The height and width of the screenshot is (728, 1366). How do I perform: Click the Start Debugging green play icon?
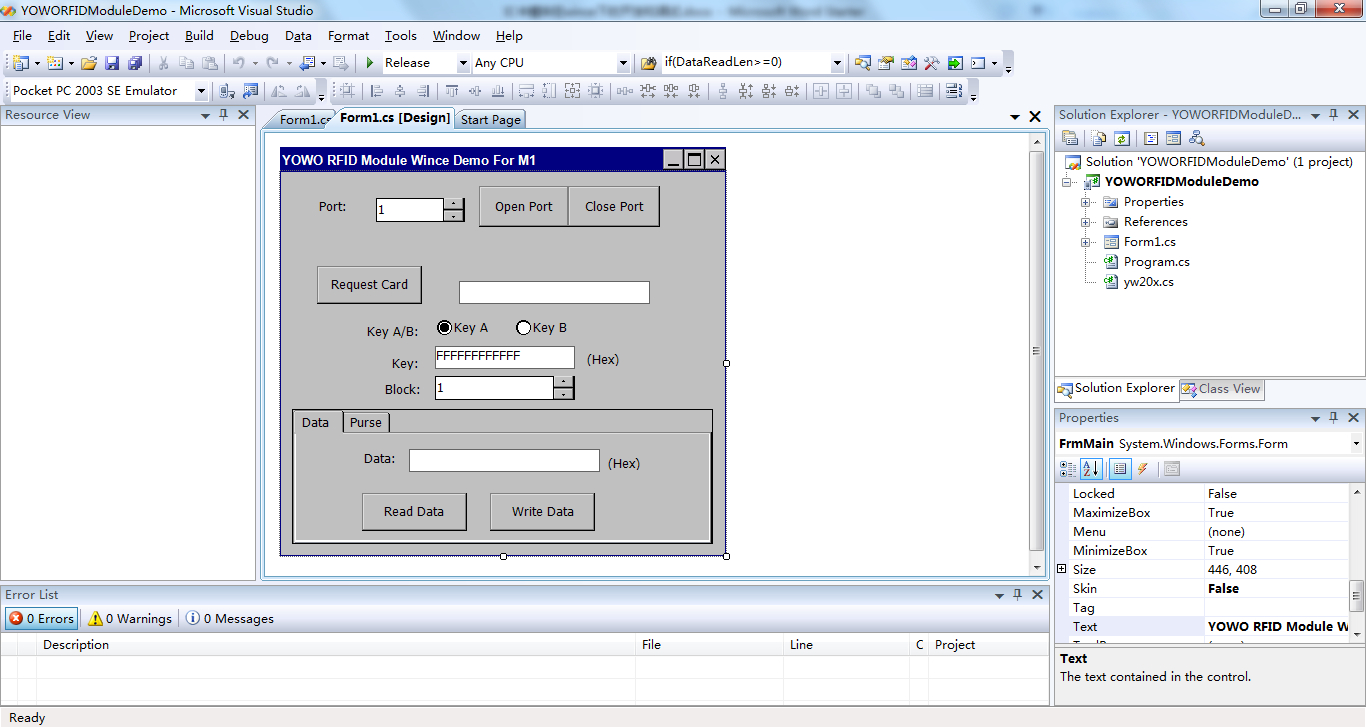click(x=370, y=63)
